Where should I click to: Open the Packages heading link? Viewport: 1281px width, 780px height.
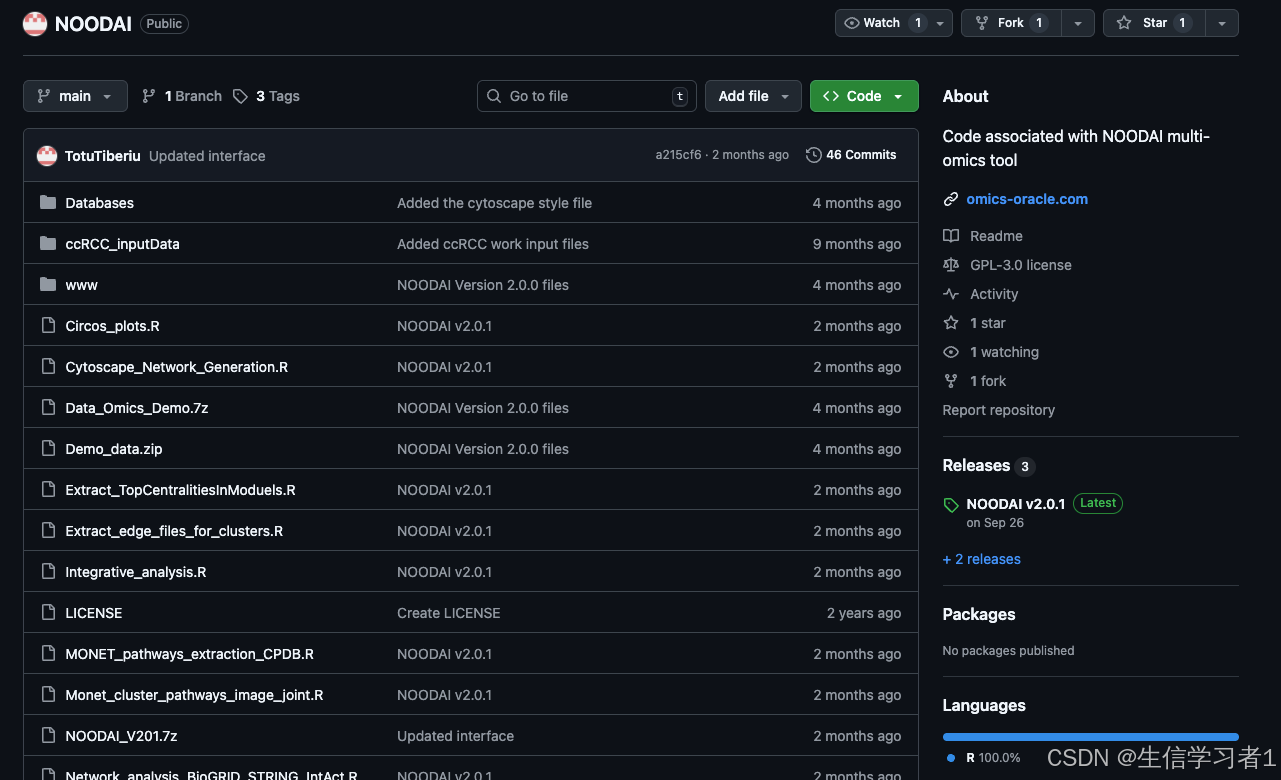click(978, 614)
